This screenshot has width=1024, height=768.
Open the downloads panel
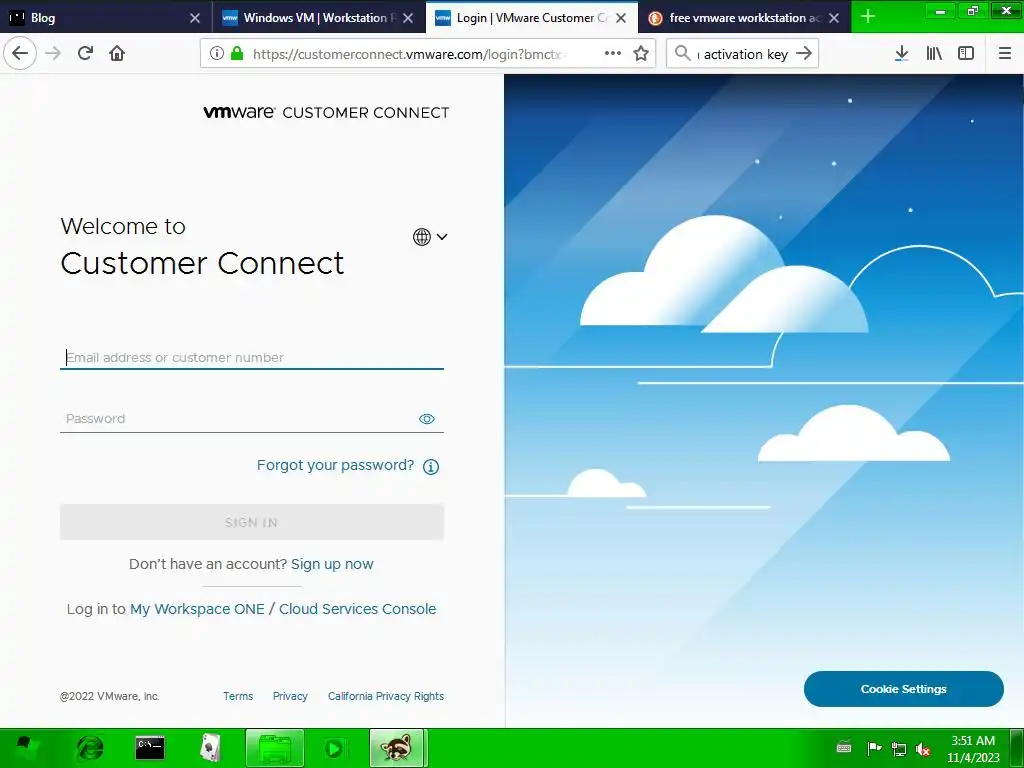[902, 54]
